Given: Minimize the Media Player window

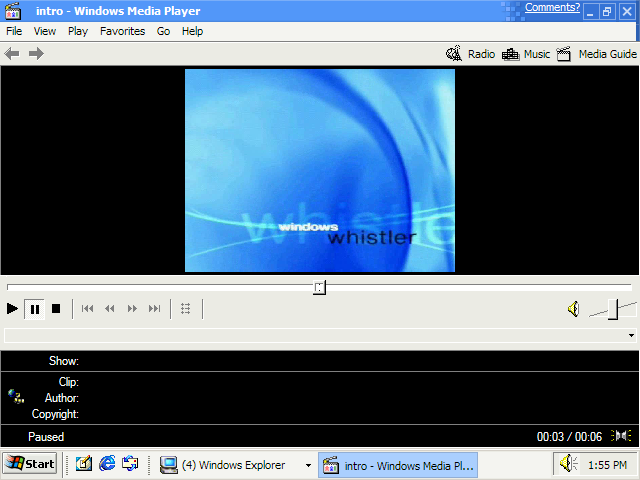Looking at the screenshot, I should (x=590, y=11).
